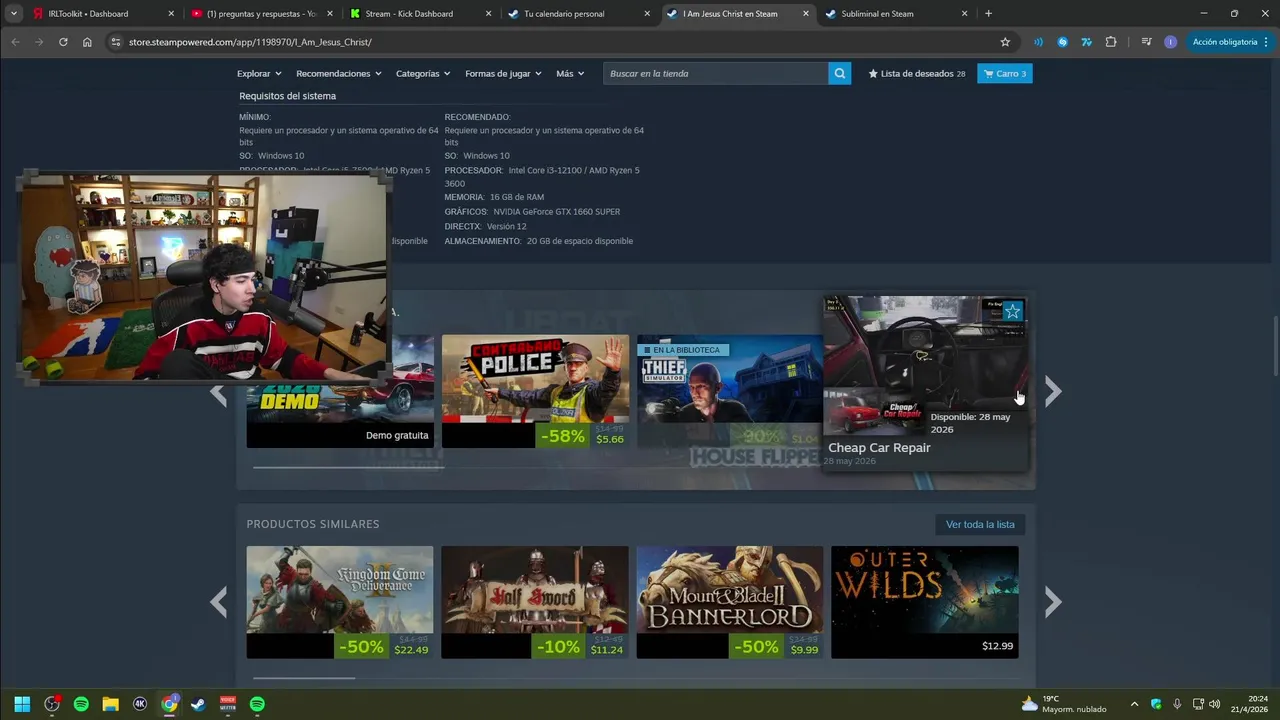Add Cheap Car Repair to wishlist star
This screenshot has height=720, width=1280.
coord(1013,311)
